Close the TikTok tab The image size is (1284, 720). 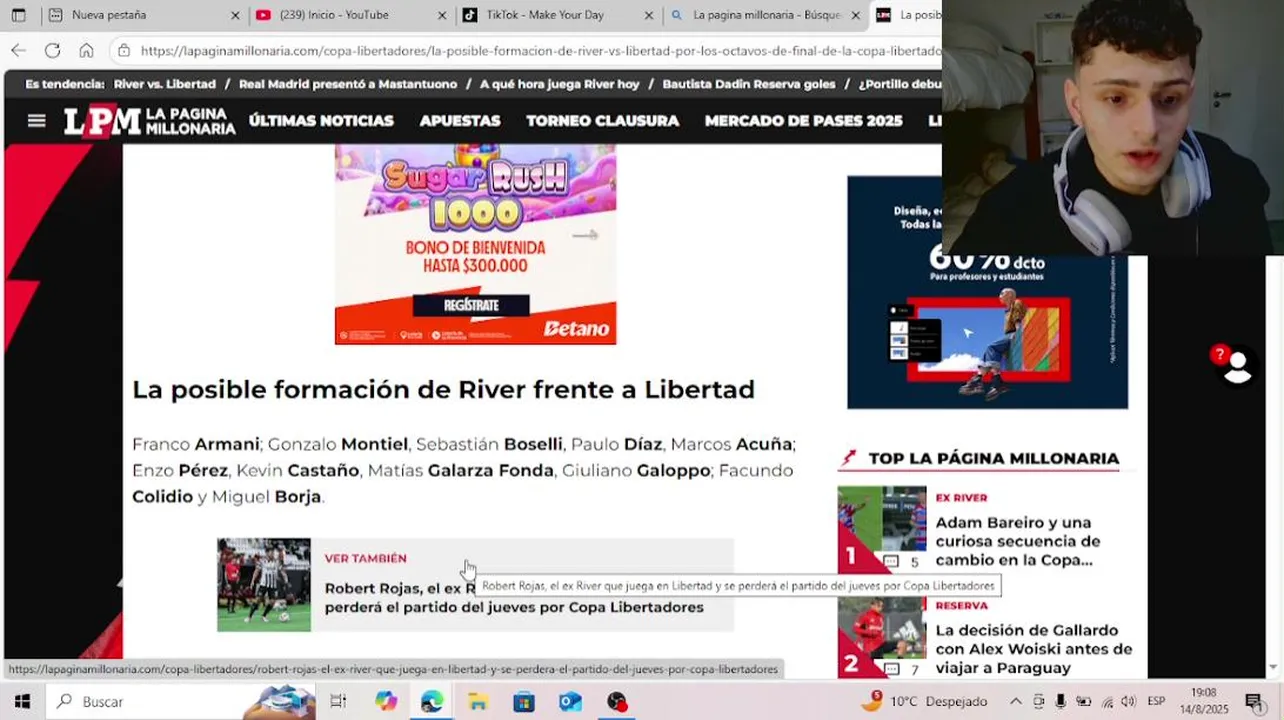[649, 16]
